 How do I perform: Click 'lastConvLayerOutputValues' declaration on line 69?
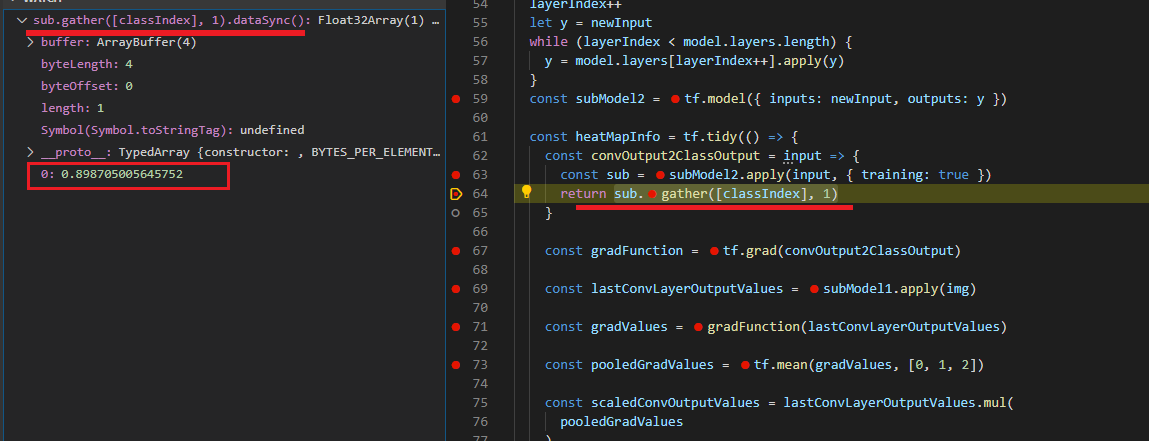coord(687,289)
